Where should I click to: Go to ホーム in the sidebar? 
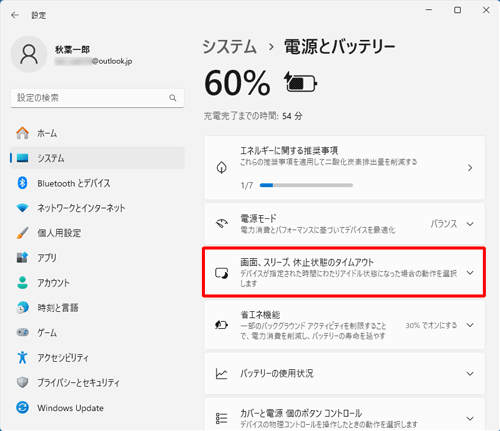tap(97, 133)
